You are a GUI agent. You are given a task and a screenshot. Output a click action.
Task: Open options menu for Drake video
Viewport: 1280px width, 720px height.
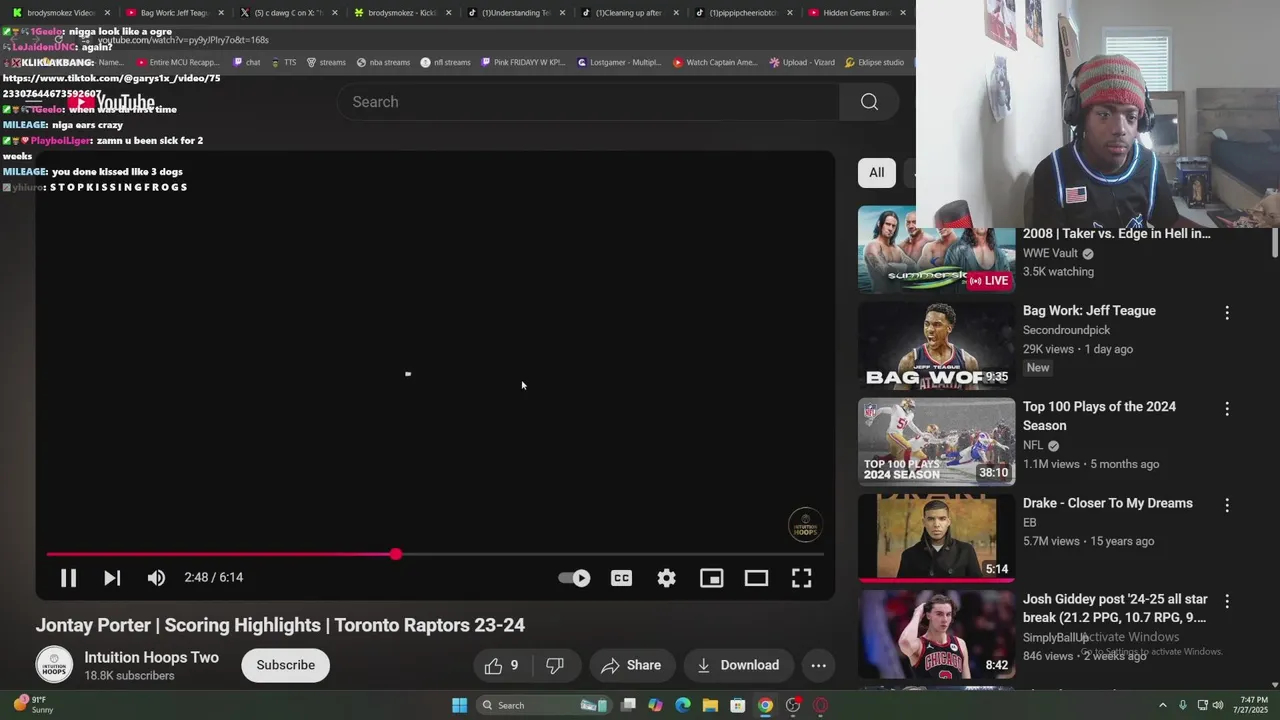click(1227, 505)
